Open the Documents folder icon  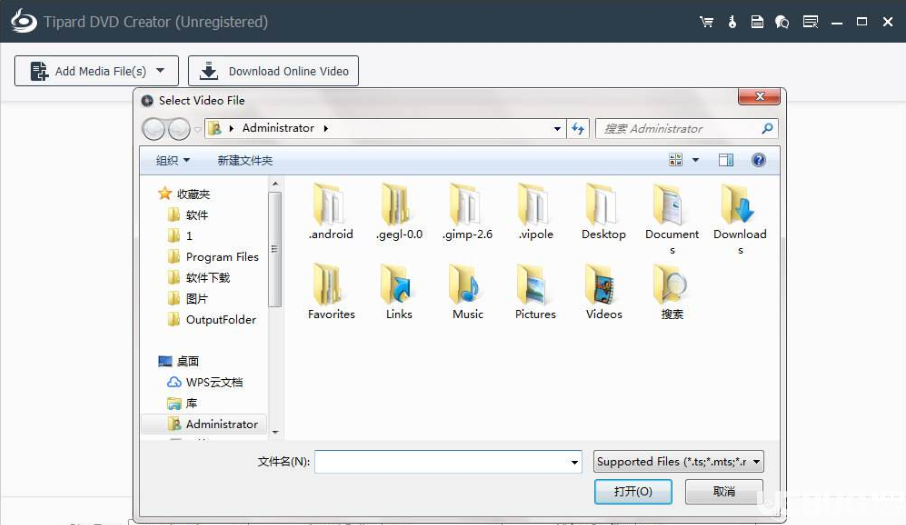671,205
